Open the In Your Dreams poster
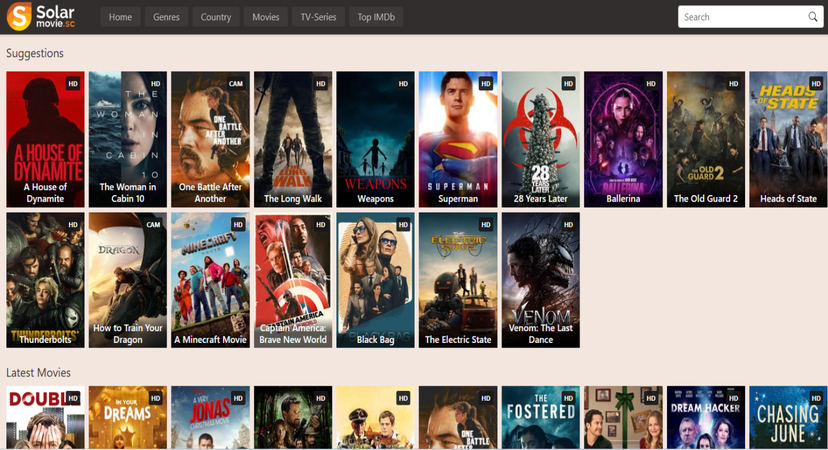The height and width of the screenshot is (450, 828). coord(128,417)
